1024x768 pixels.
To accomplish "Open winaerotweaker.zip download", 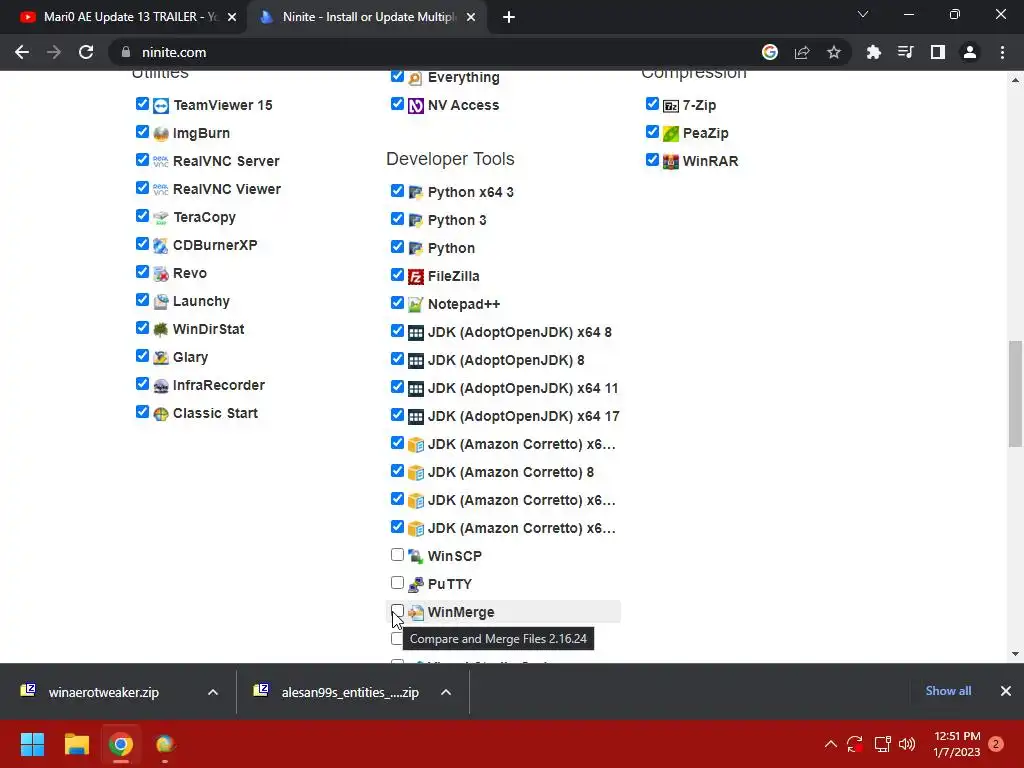I will (104, 692).
